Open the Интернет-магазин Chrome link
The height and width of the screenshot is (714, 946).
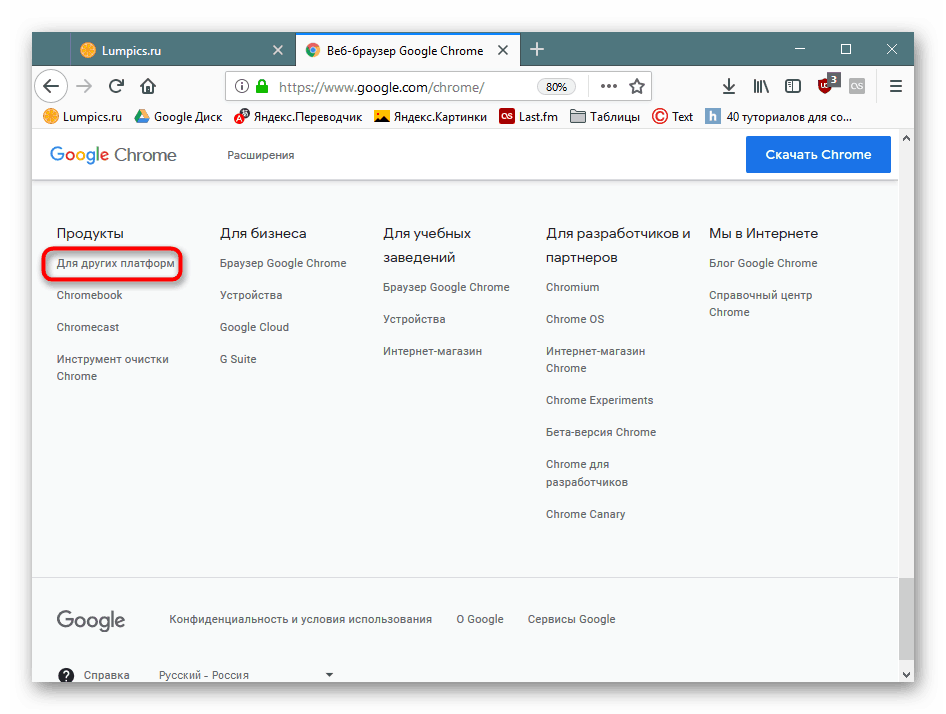pos(595,360)
